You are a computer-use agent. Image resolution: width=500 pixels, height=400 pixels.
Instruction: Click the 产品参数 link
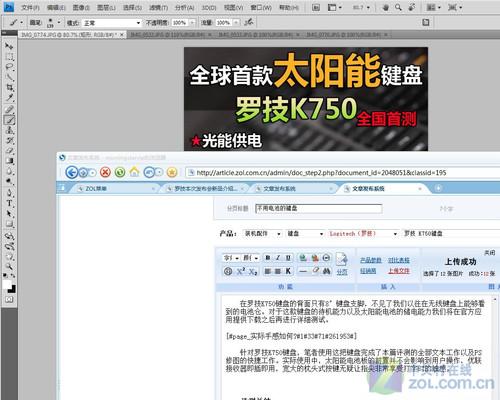click(371, 260)
